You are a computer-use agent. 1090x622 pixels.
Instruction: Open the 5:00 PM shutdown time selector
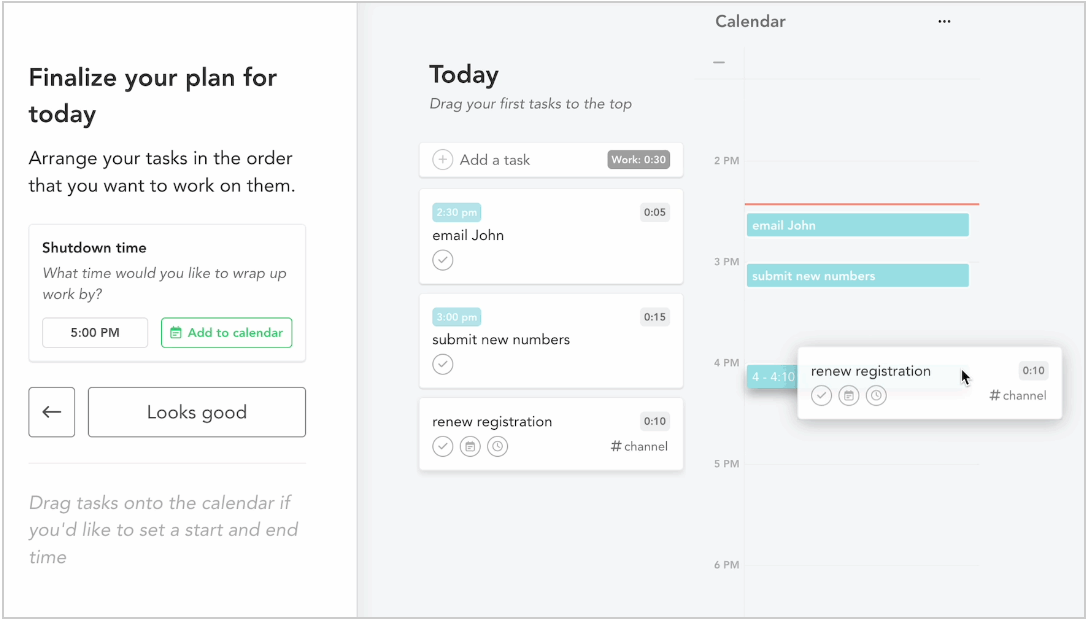coord(95,333)
